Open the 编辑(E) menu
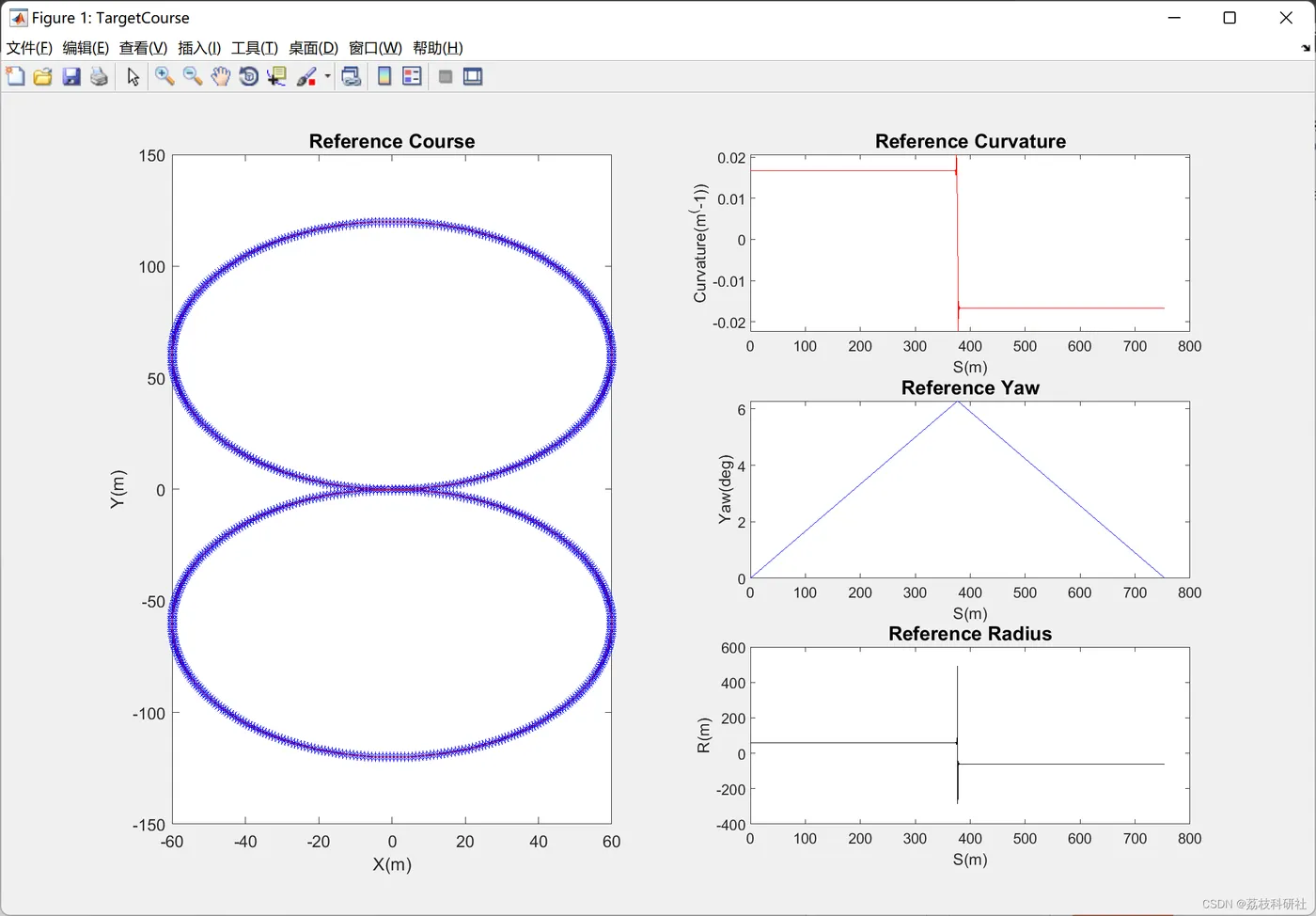Screen dimensions: 1316x916 pyautogui.click(x=86, y=48)
